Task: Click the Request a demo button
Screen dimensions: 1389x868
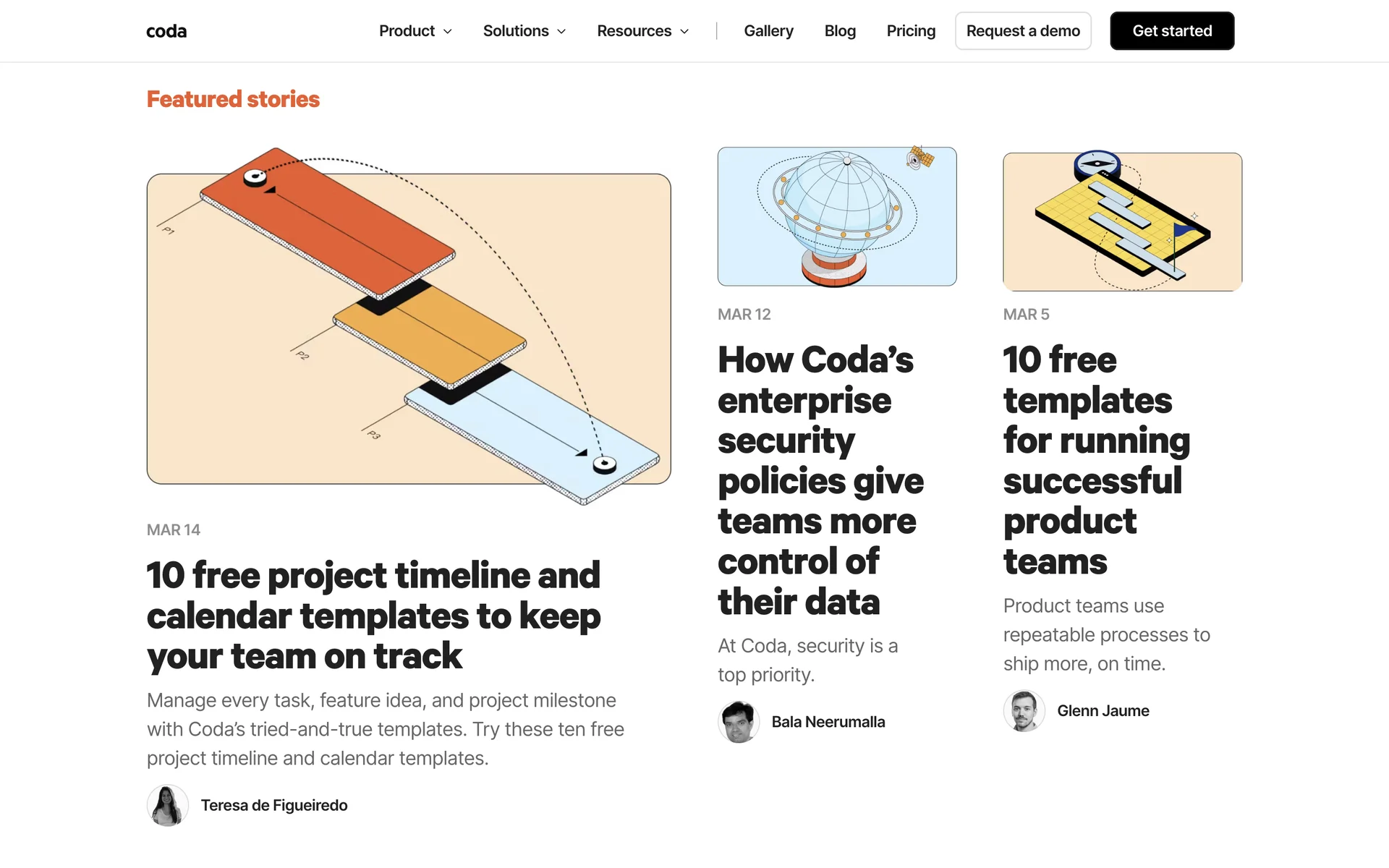Action: point(1023,31)
